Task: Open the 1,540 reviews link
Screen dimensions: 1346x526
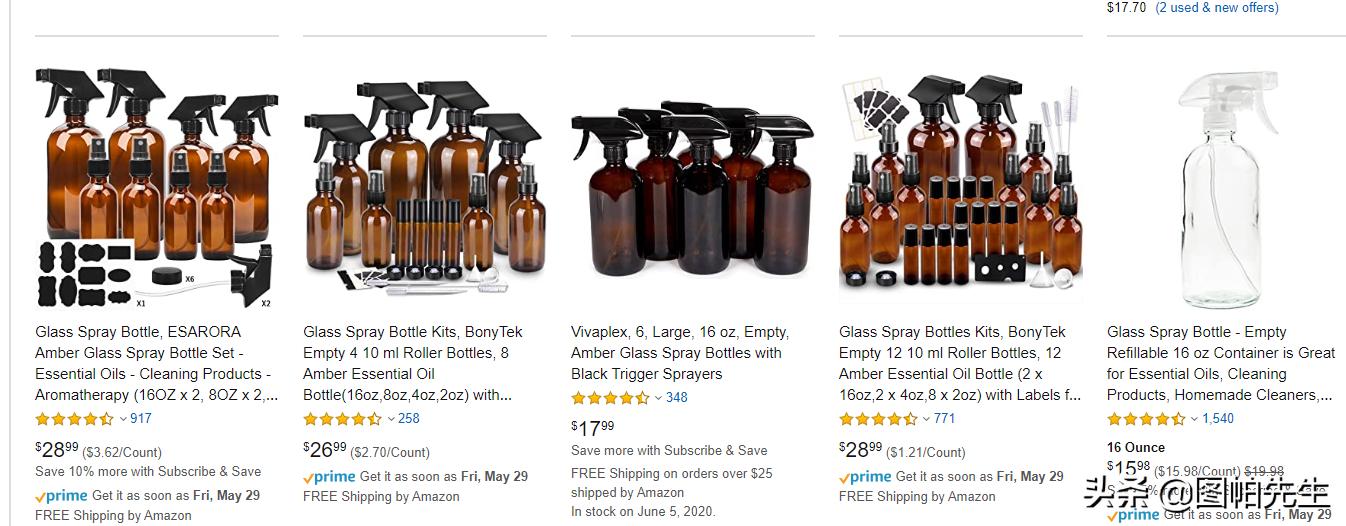Action: [1218, 419]
